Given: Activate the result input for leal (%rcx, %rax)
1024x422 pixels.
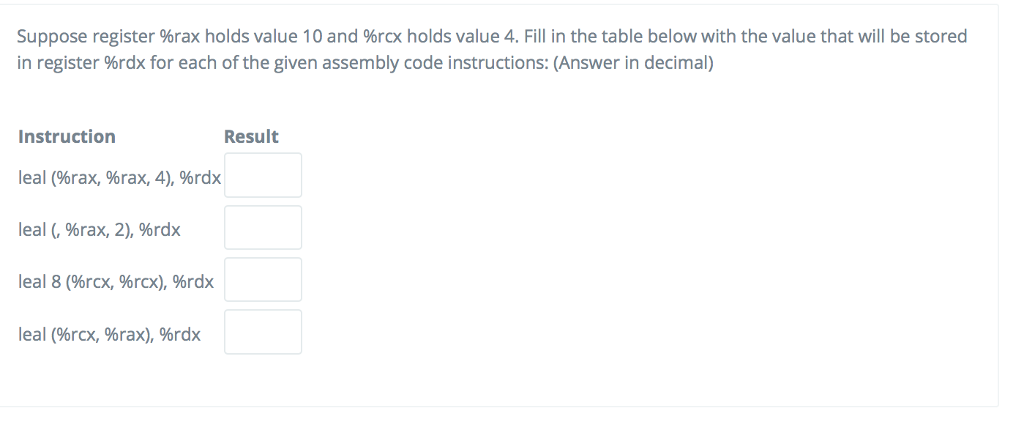Looking at the screenshot, I should click(x=263, y=332).
